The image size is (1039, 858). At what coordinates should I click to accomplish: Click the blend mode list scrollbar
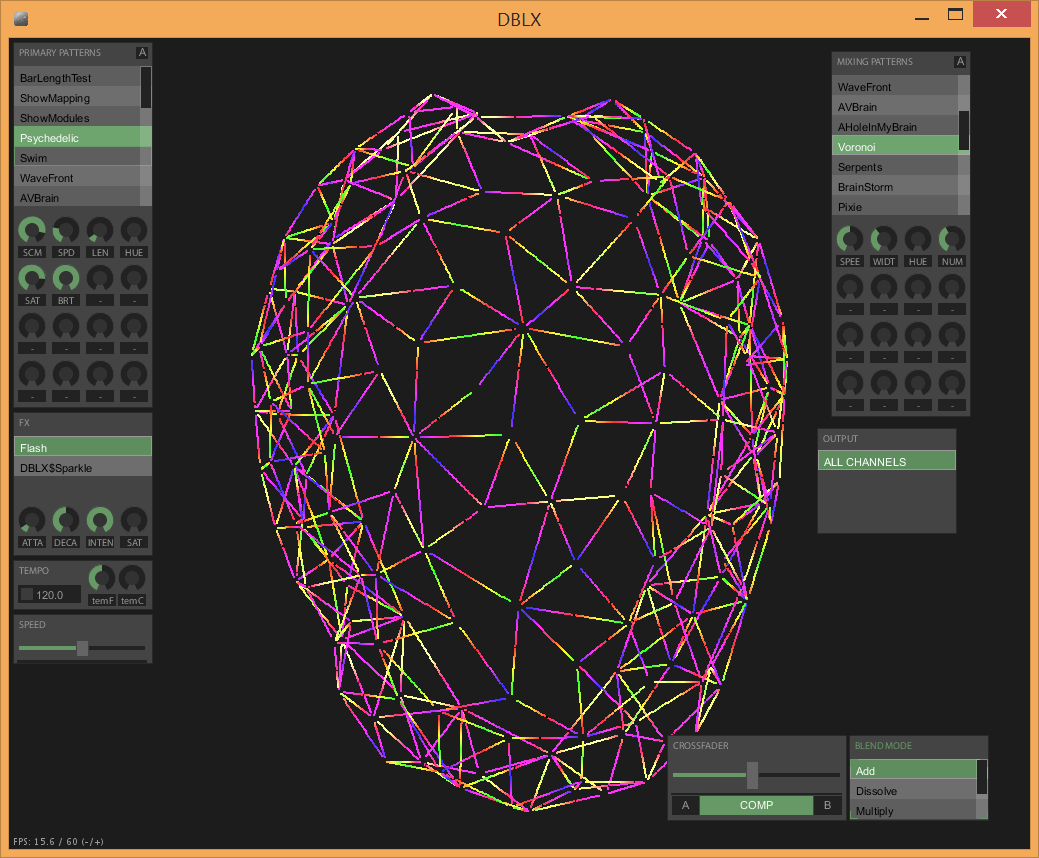982,777
